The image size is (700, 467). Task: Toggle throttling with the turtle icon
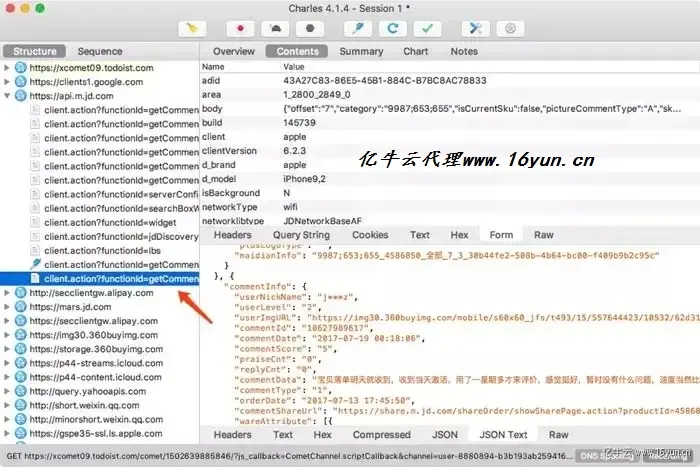[x=275, y=29]
